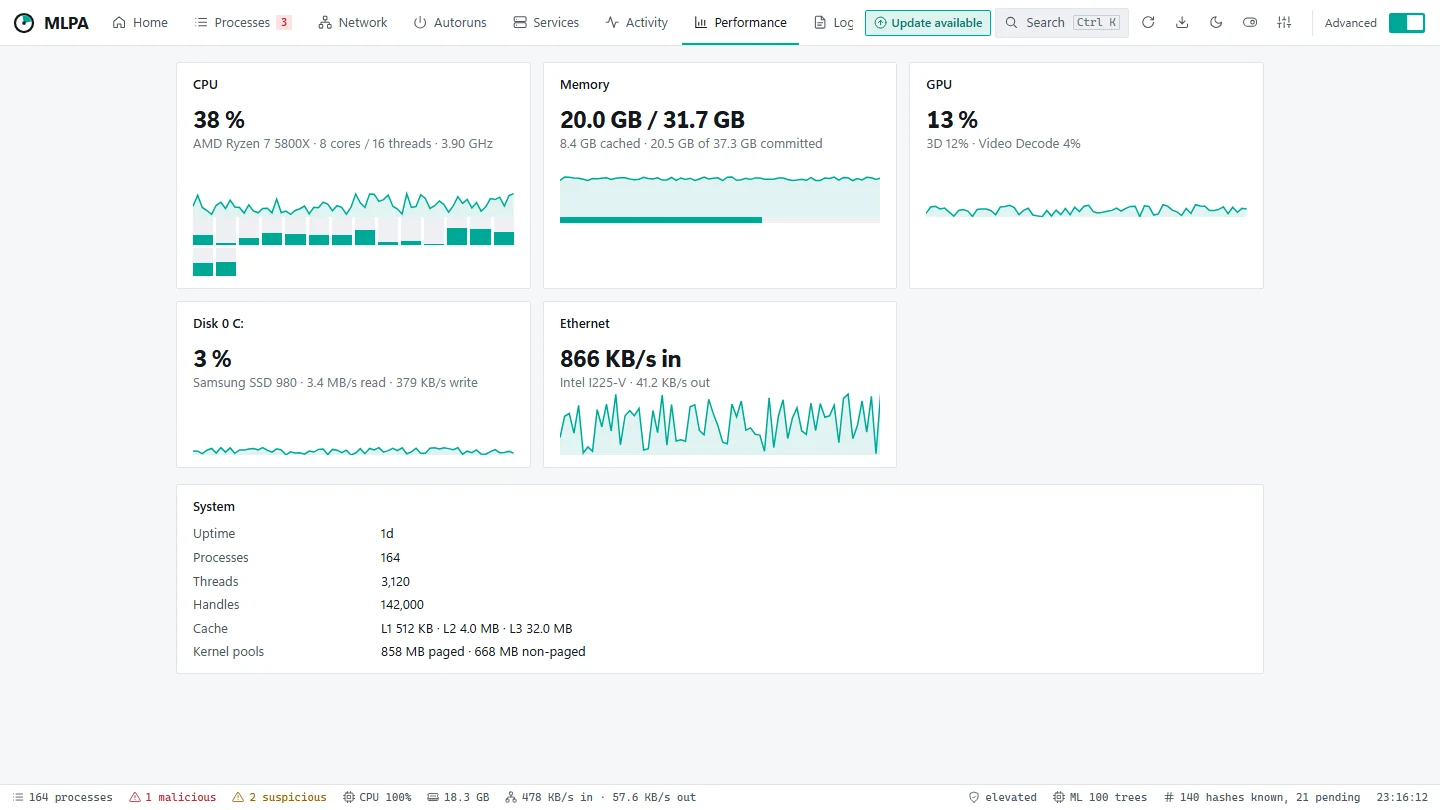Click the Threads value "3,120"
Screen dimensions: 1440x810
[395, 582]
